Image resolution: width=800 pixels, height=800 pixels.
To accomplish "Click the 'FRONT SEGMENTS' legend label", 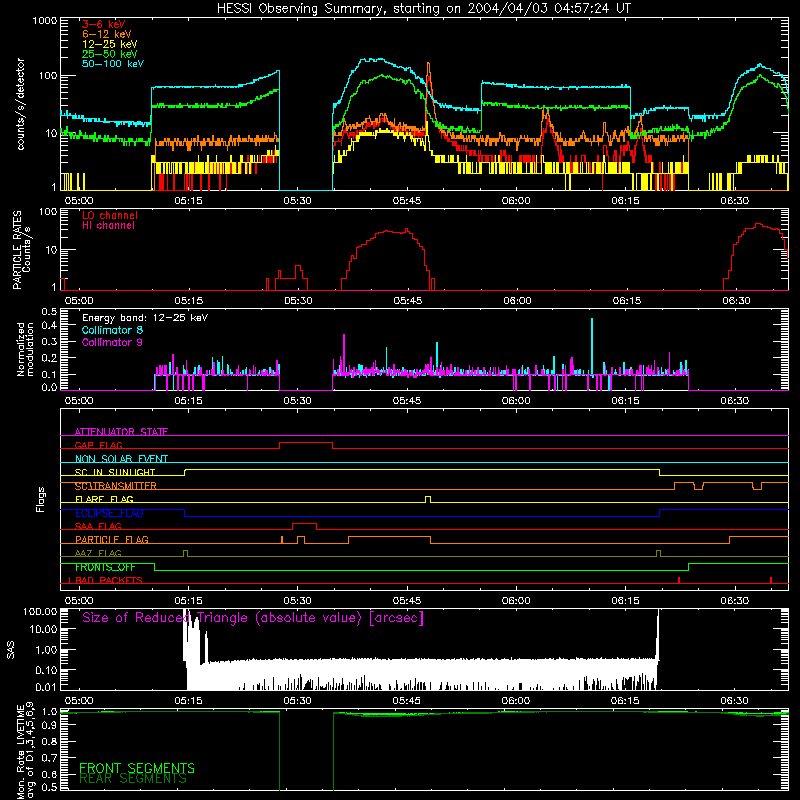I will [x=137, y=768].
